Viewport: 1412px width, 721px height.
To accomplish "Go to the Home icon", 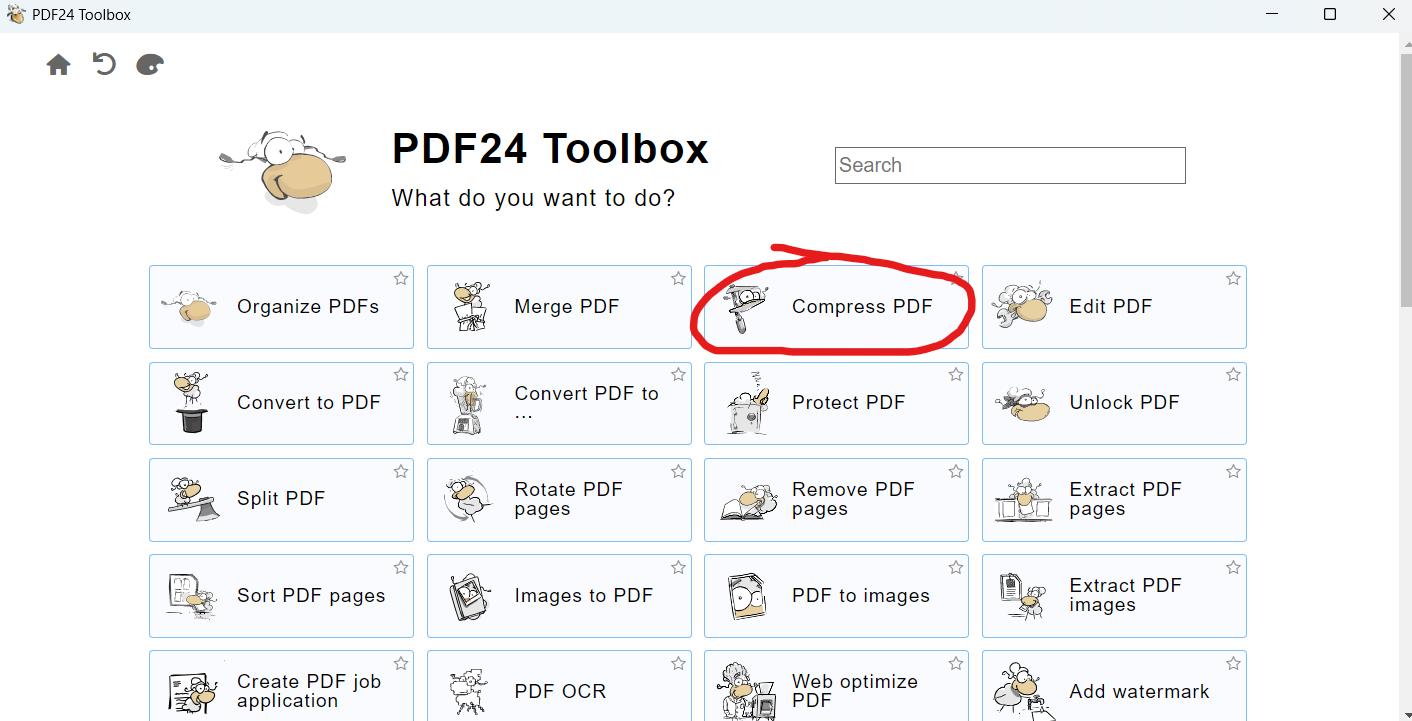I will click(59, 65).
